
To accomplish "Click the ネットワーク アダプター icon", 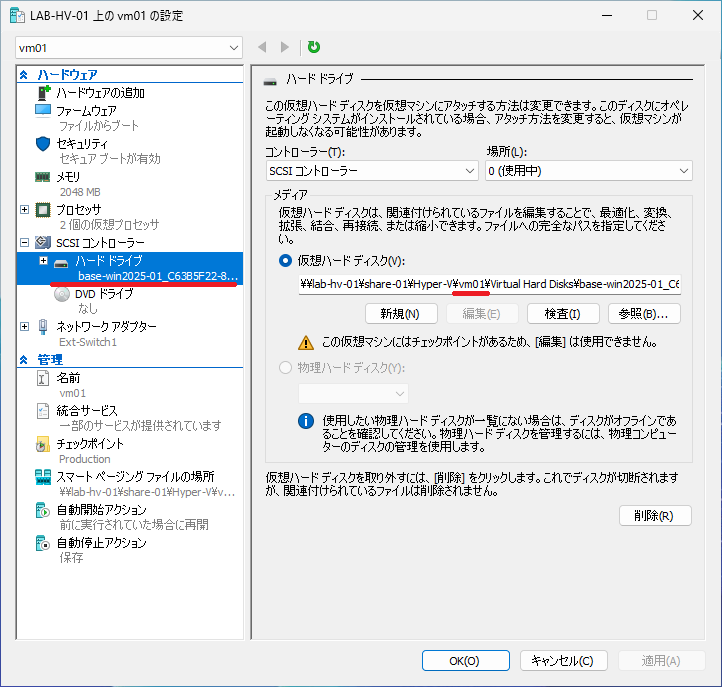I will click(43, 326).
